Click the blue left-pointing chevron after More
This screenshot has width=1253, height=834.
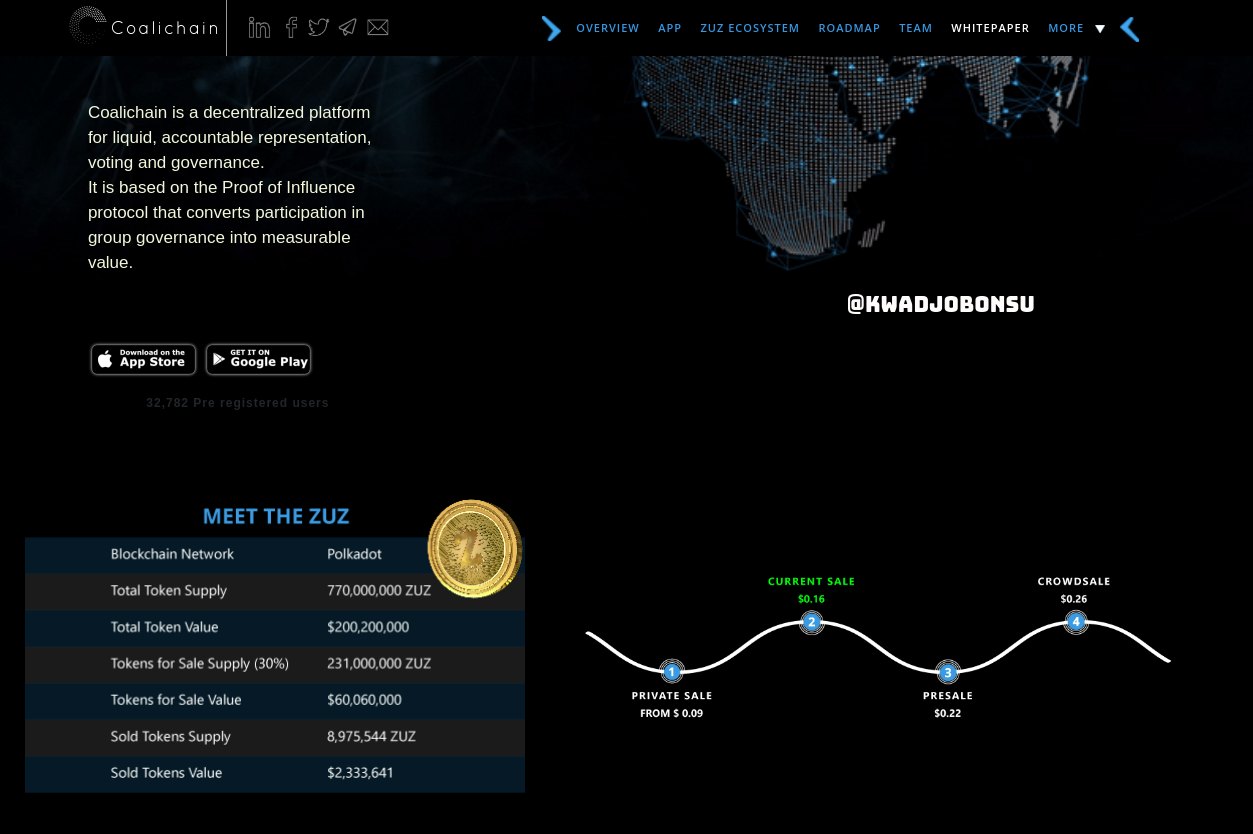click(1130, 29)
